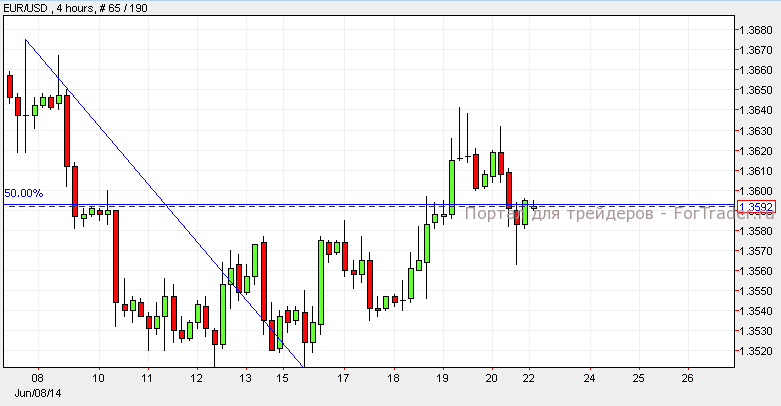Click the 1.3670 price axis label
Viewport: 781px width, 406px height.
pyautogui.click(x=756, y=50)
